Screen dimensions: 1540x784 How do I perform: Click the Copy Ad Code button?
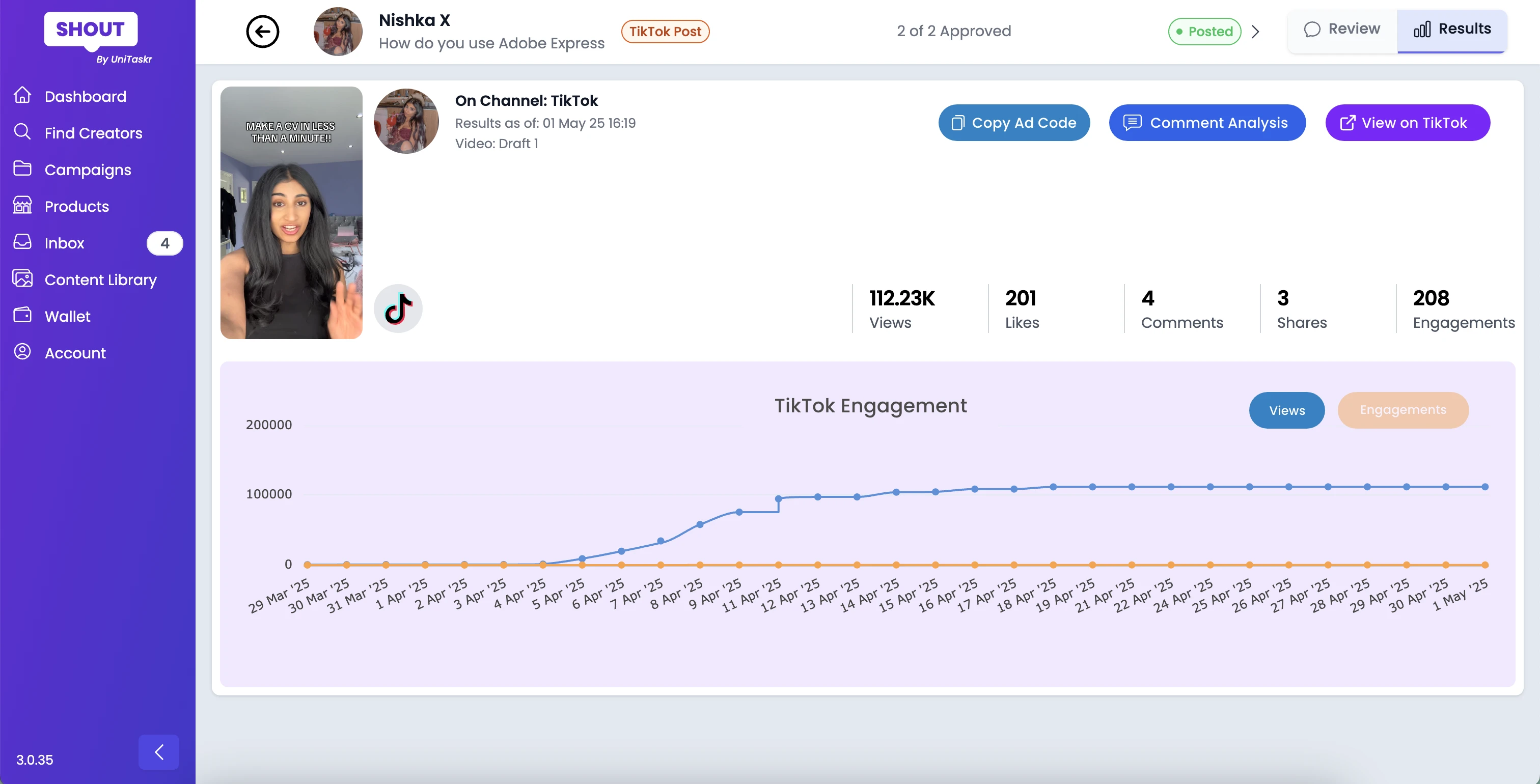(x=1013, y=123)
